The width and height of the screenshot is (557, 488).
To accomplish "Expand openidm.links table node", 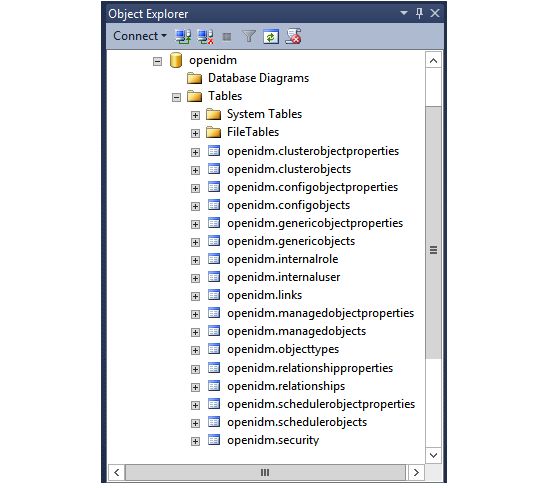I will click(195, 296).
